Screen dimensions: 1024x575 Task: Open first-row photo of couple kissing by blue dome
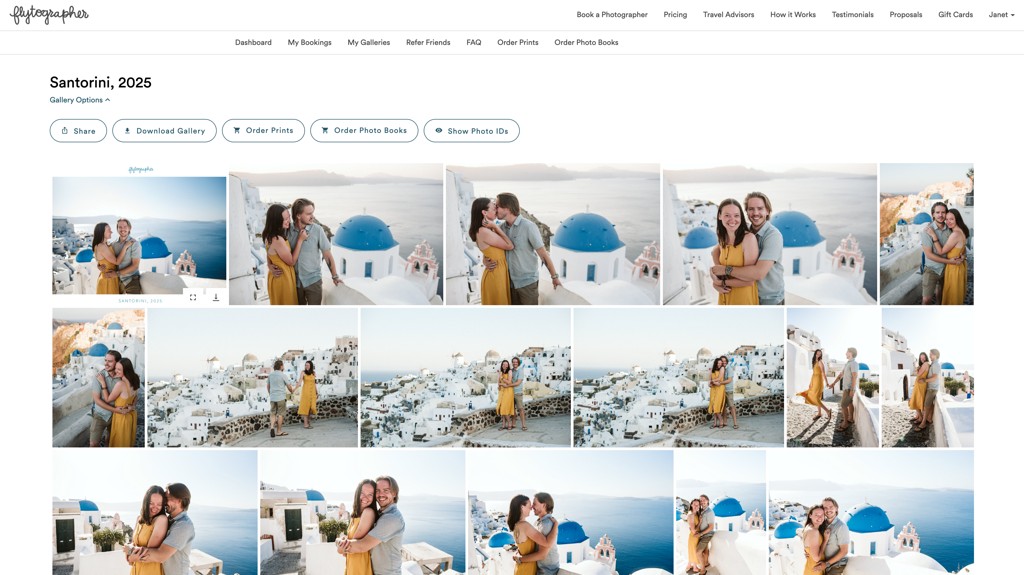(552, 234)
